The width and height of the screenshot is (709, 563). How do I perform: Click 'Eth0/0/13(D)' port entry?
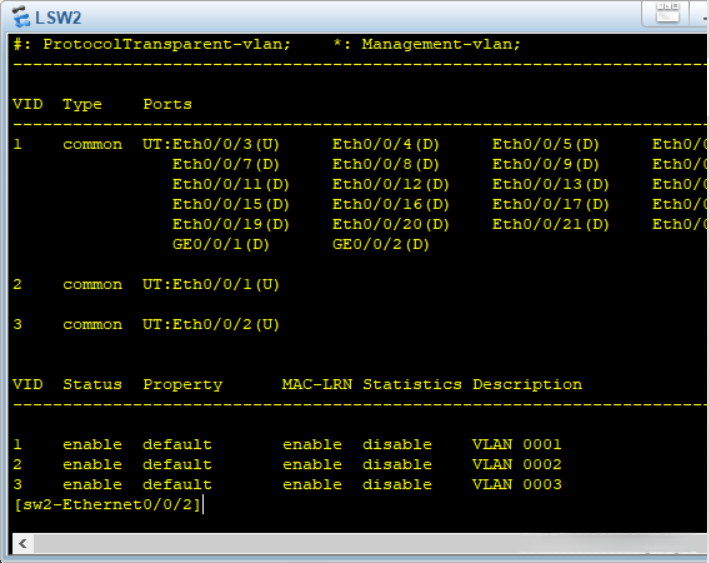click(x=551, y=185)
